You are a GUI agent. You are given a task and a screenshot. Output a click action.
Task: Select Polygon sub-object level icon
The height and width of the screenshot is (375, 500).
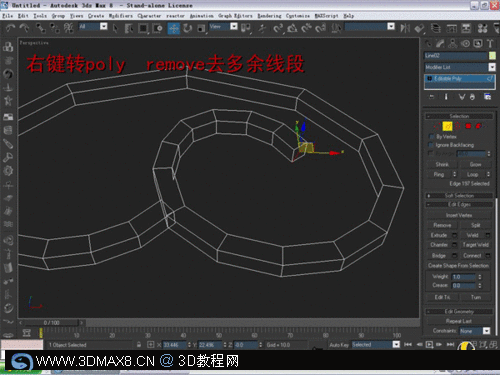pos(468,126)
